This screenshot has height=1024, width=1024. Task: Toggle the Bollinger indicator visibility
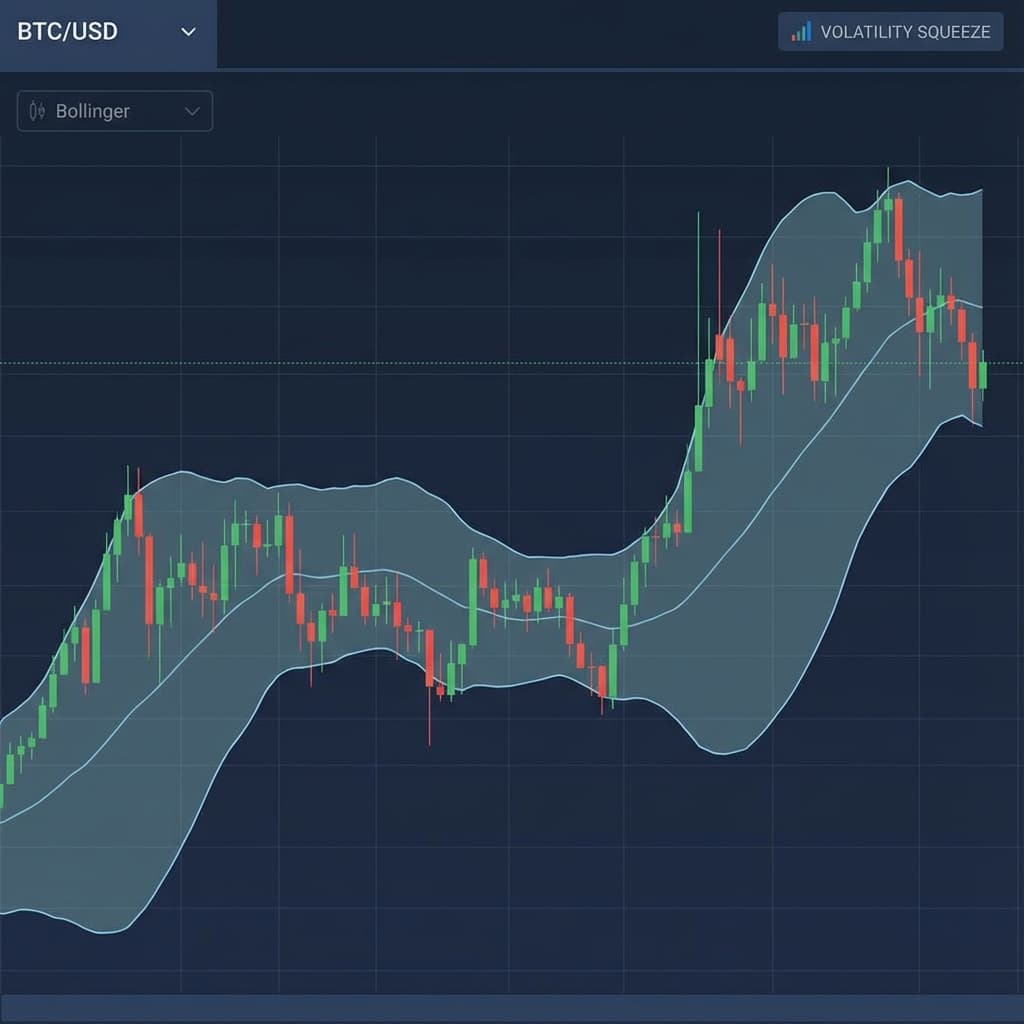(x=113, y=111)
